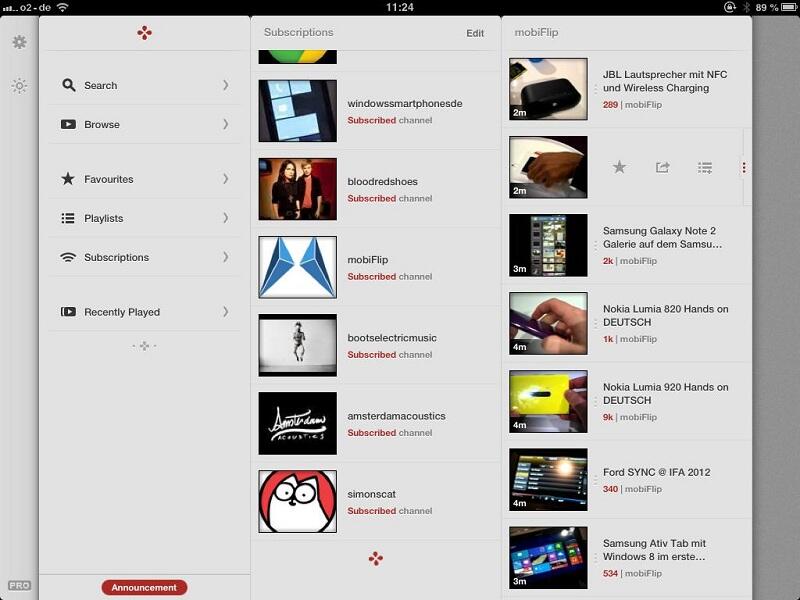This screenshot has width=800, height=600.
Task: Share the video with the share icon
Action: (x=662, y=167)
